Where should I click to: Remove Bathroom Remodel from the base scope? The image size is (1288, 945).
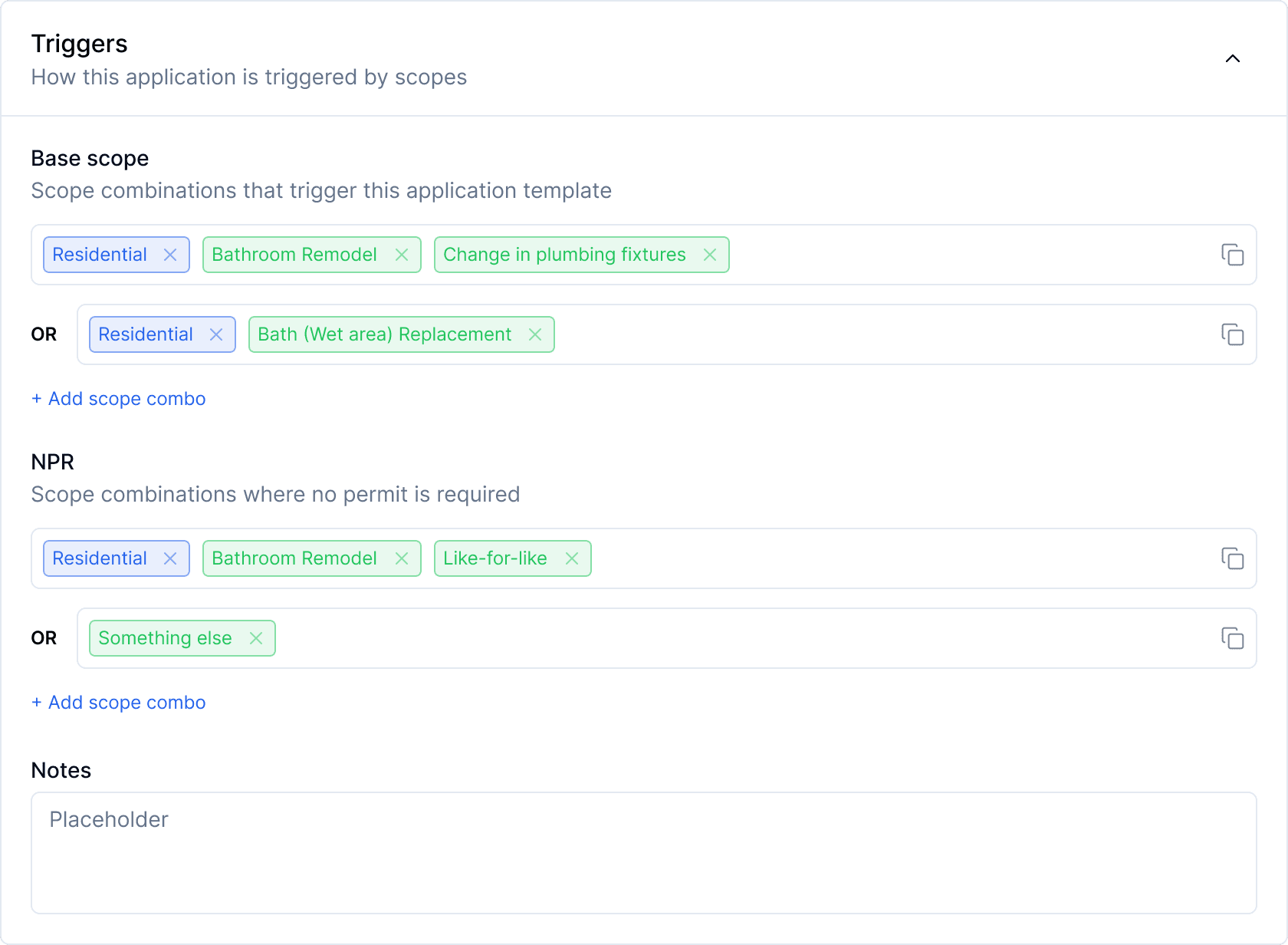pos(402,254)
